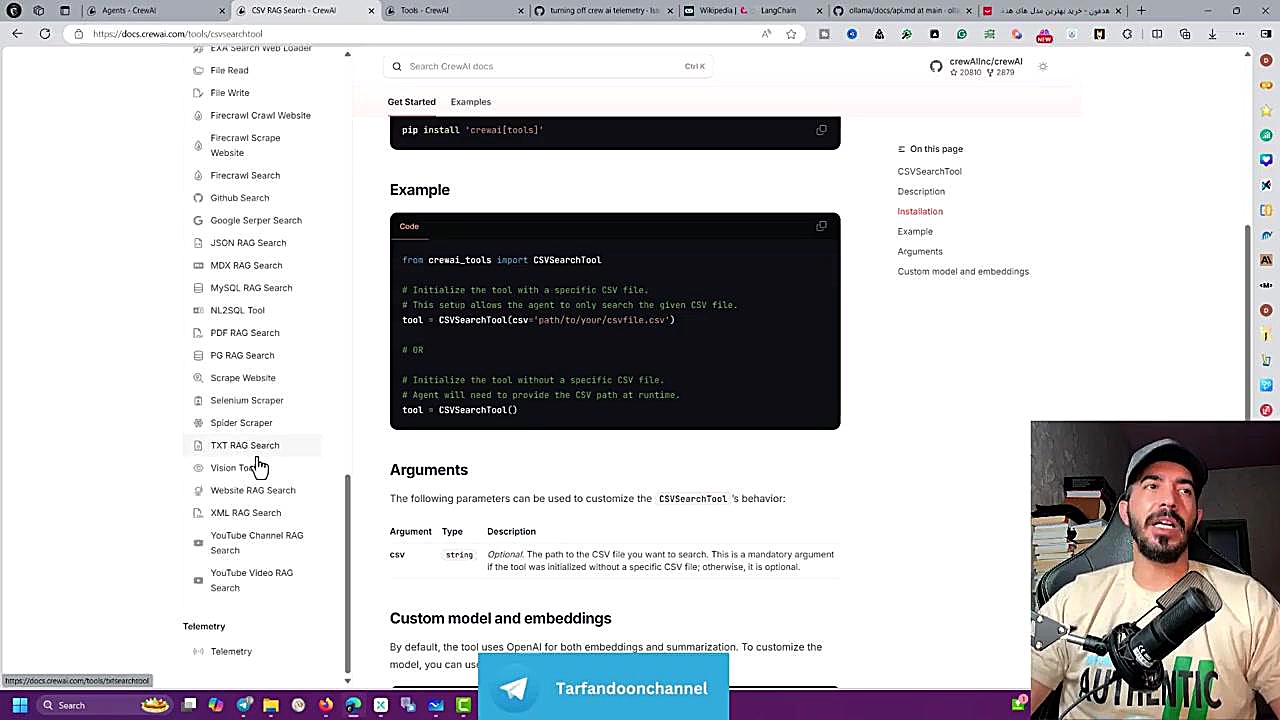Open the Telemetry page link
The height and width of the screenshot is (720, 1280).
point(231,651)
